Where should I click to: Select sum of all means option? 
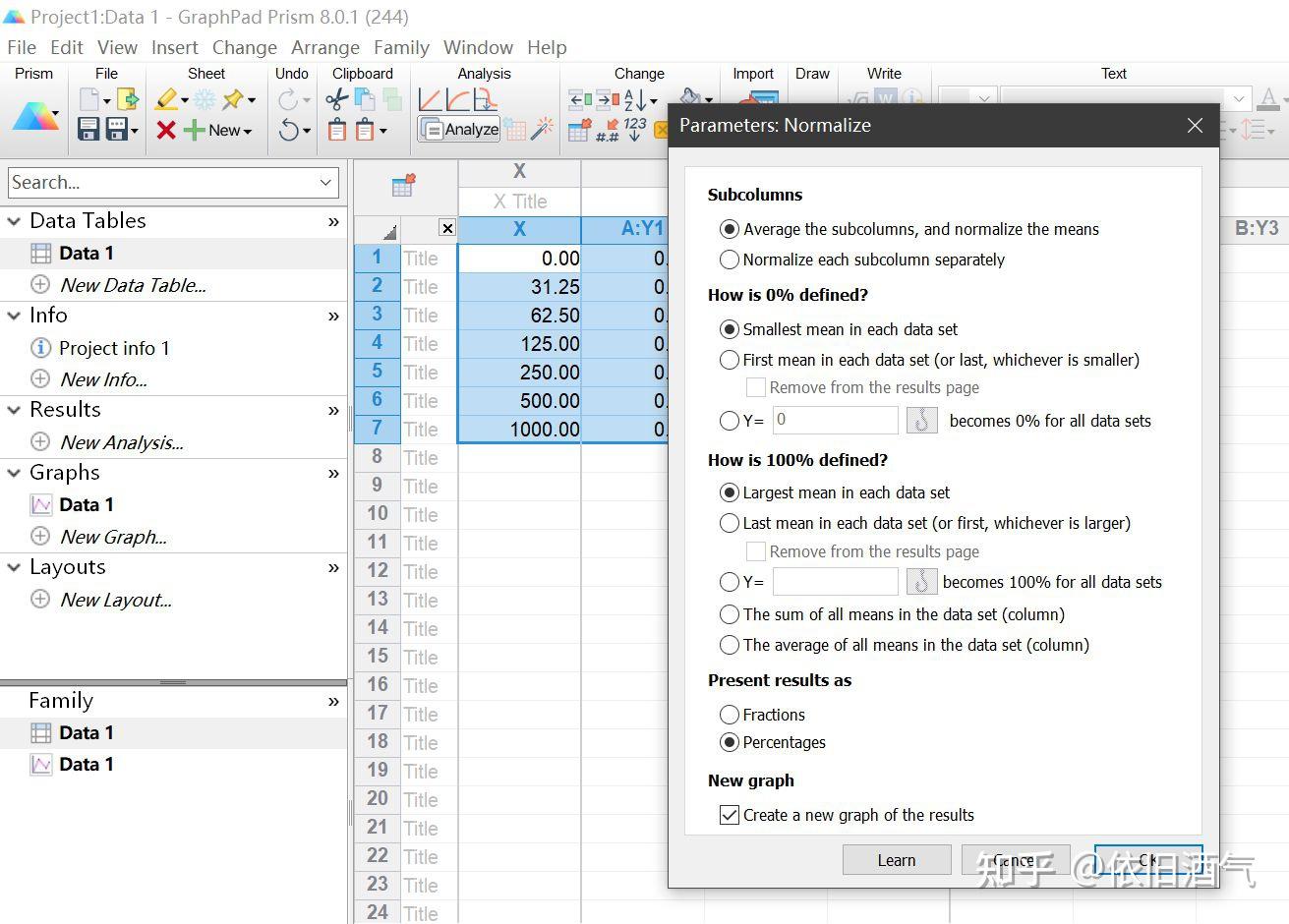click(x=730, y=614)
